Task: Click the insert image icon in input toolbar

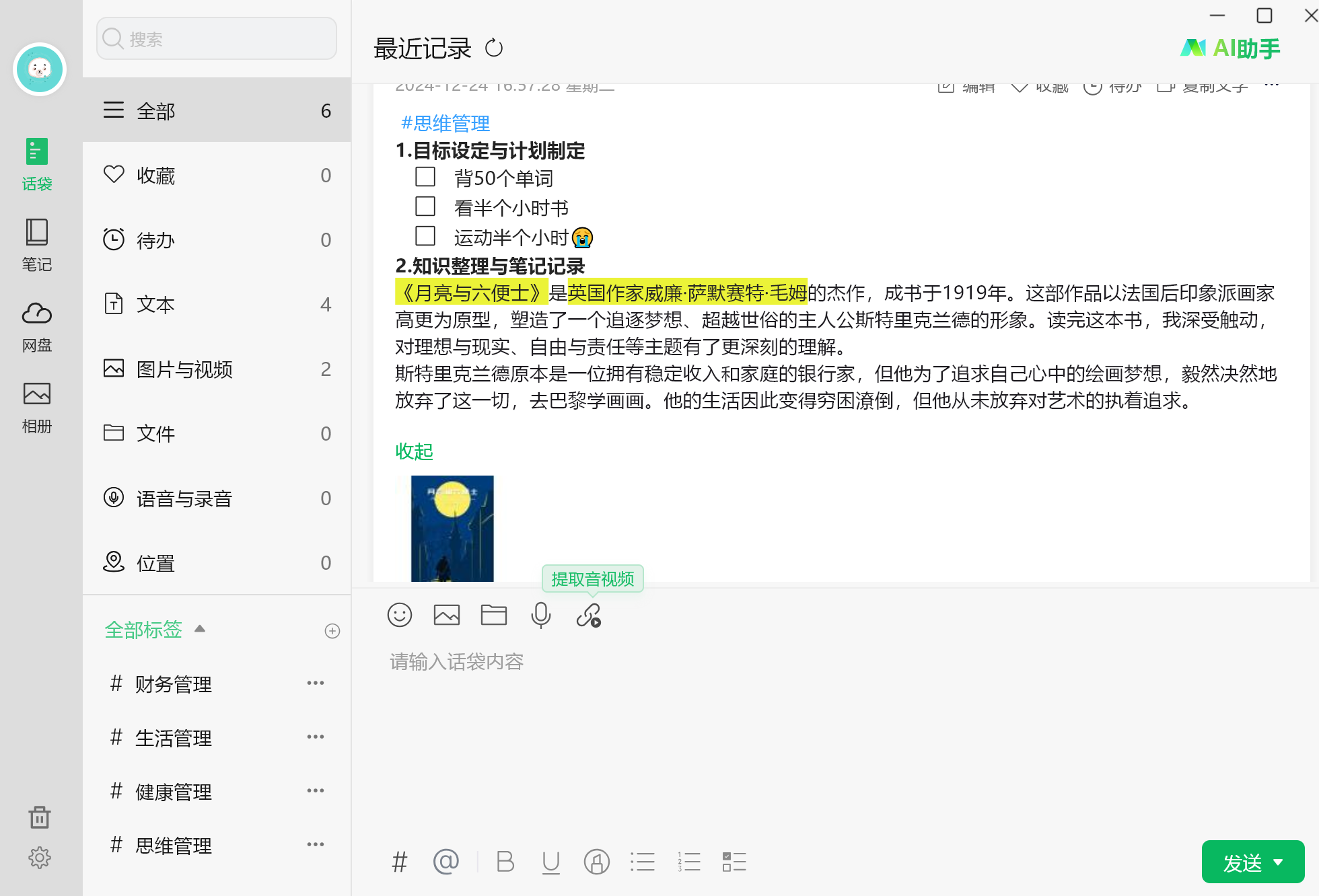Action: (447, 615)
